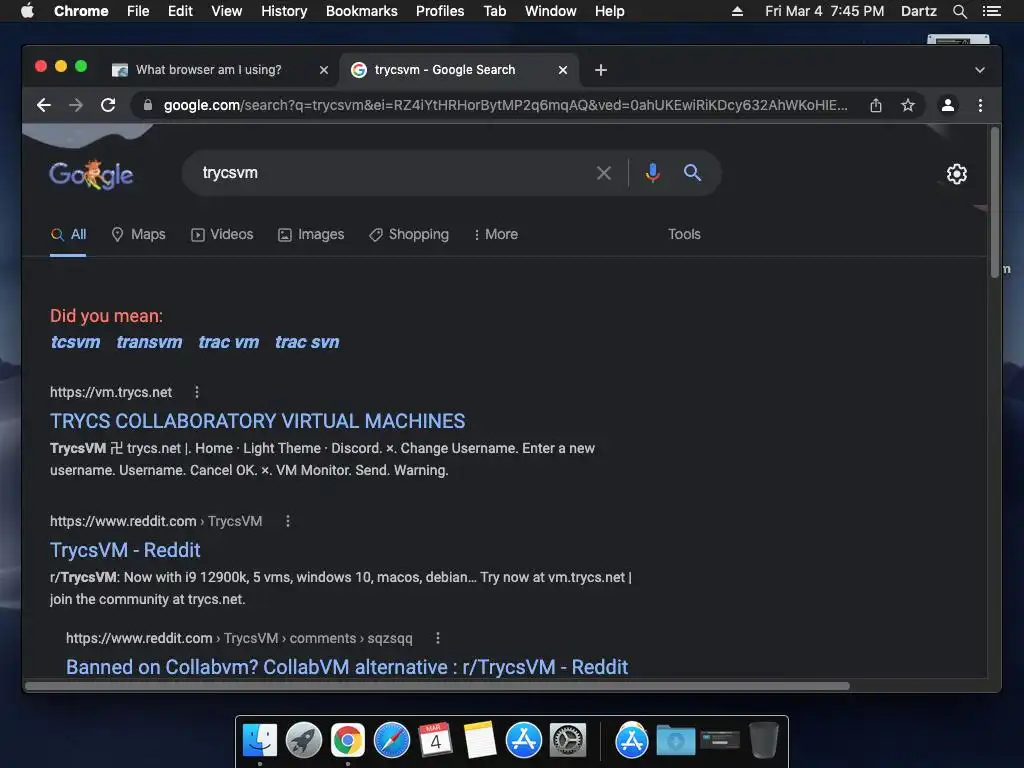Click the eject icon in the menu bar
Image resolution: width=1024 pixels, height=768 pixels.
pos(737,11)
